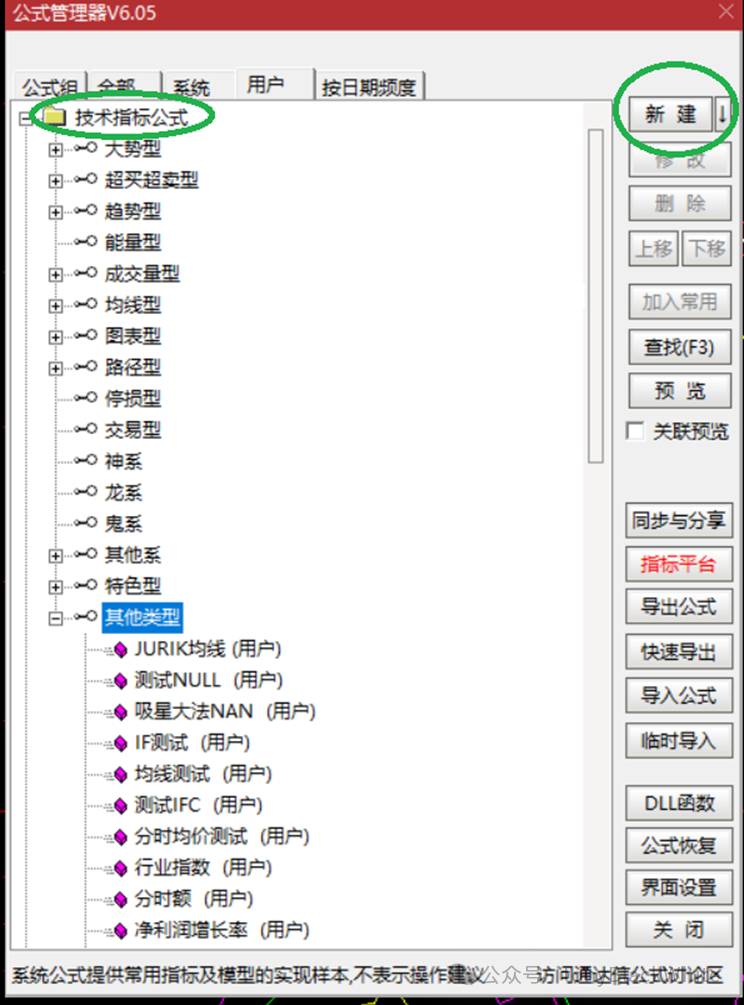744x1005 pixels.
Task: Select the 净利润增长率 (用户) formula text
Action: coord(222,930)
